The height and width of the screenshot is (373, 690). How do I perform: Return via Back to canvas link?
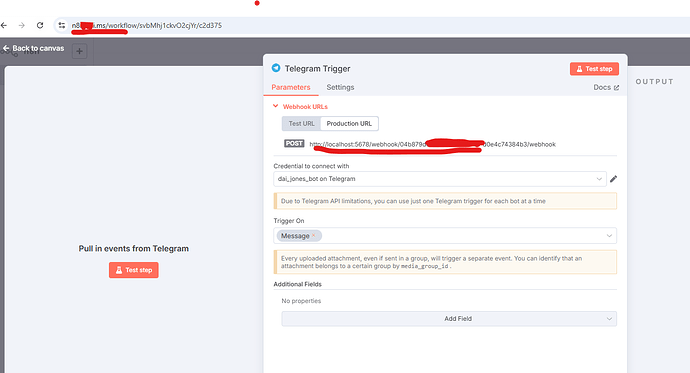(33, 48)
